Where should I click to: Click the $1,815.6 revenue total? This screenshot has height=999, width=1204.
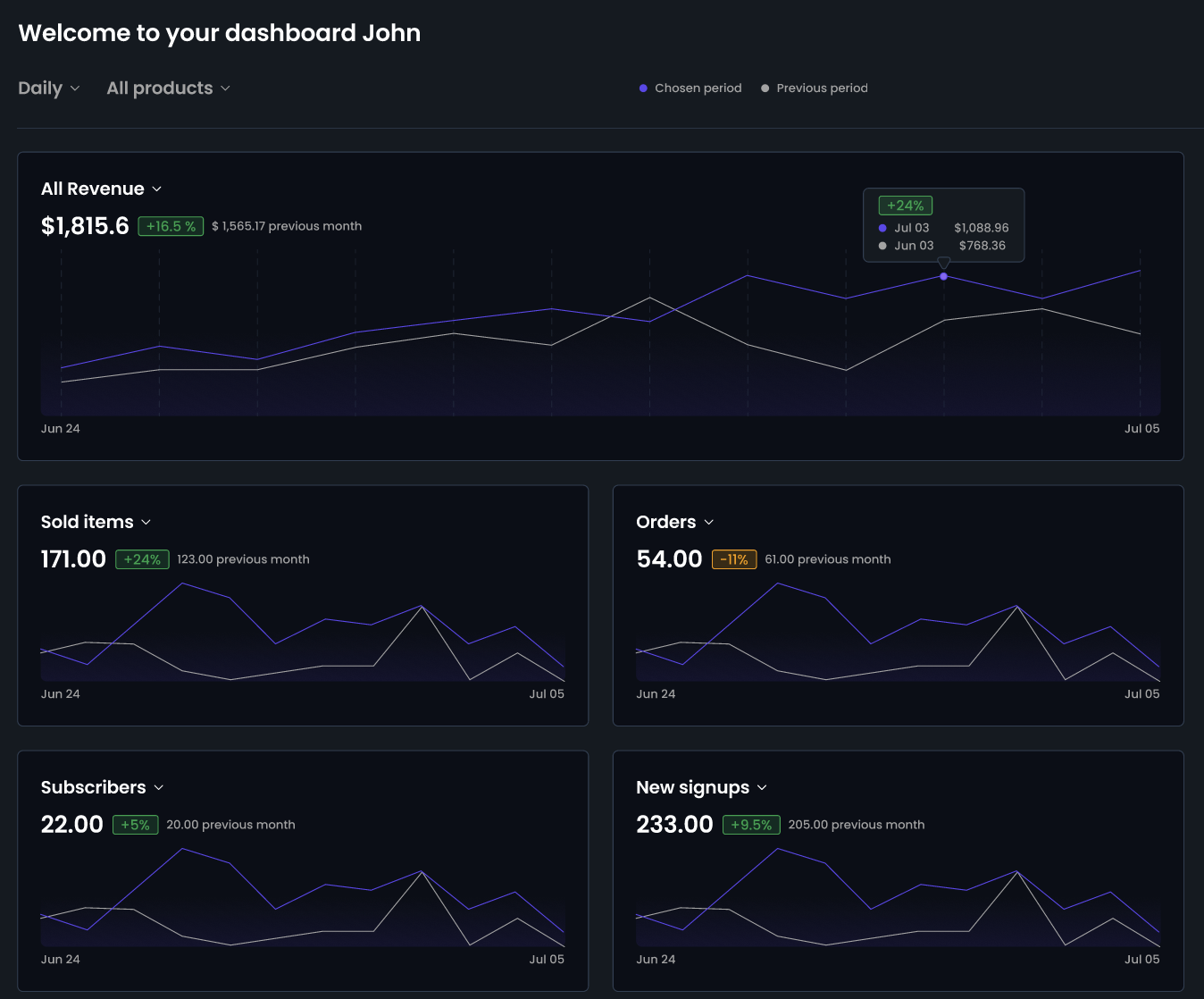(85, 226)
